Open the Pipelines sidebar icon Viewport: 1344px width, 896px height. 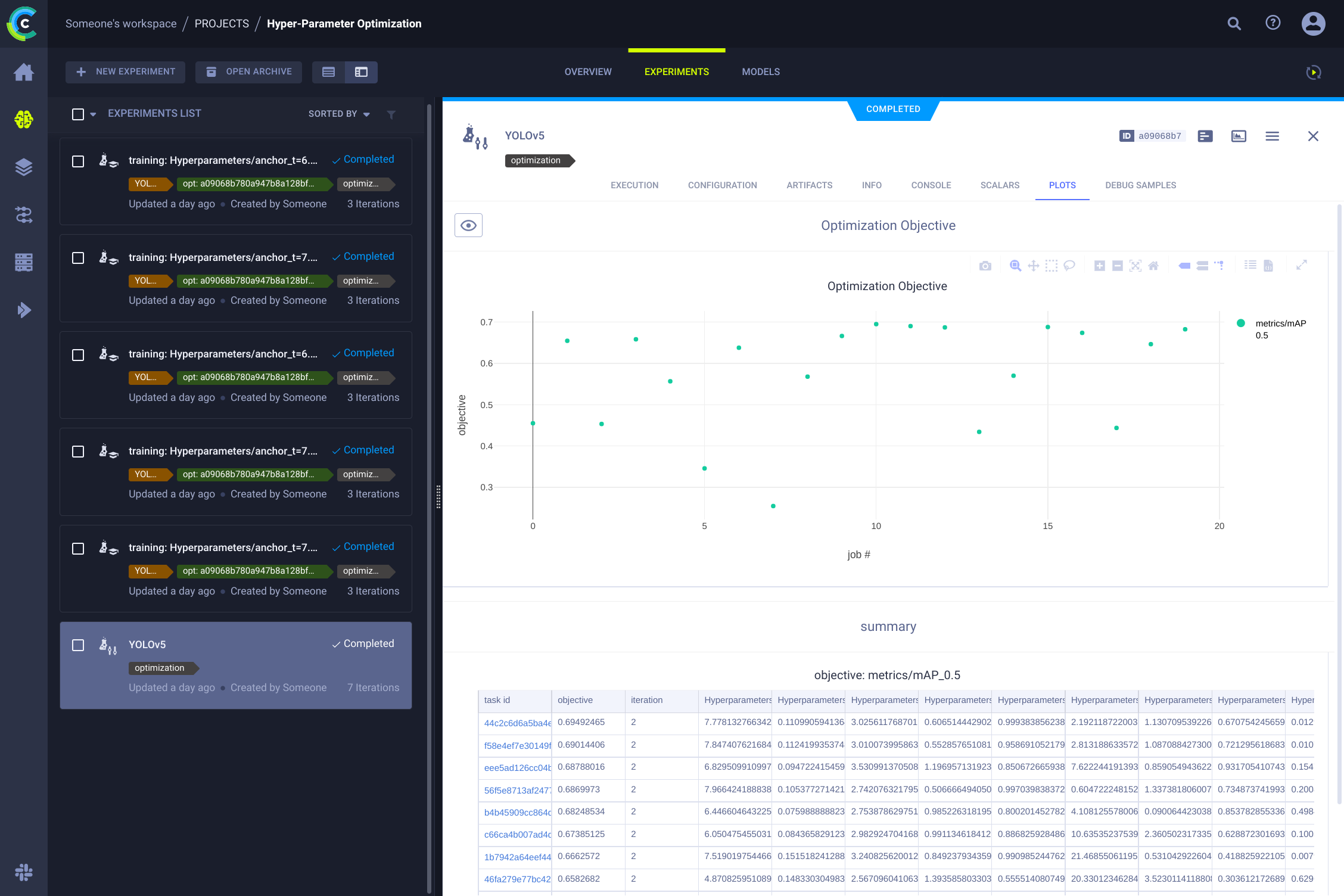[24, 214]
